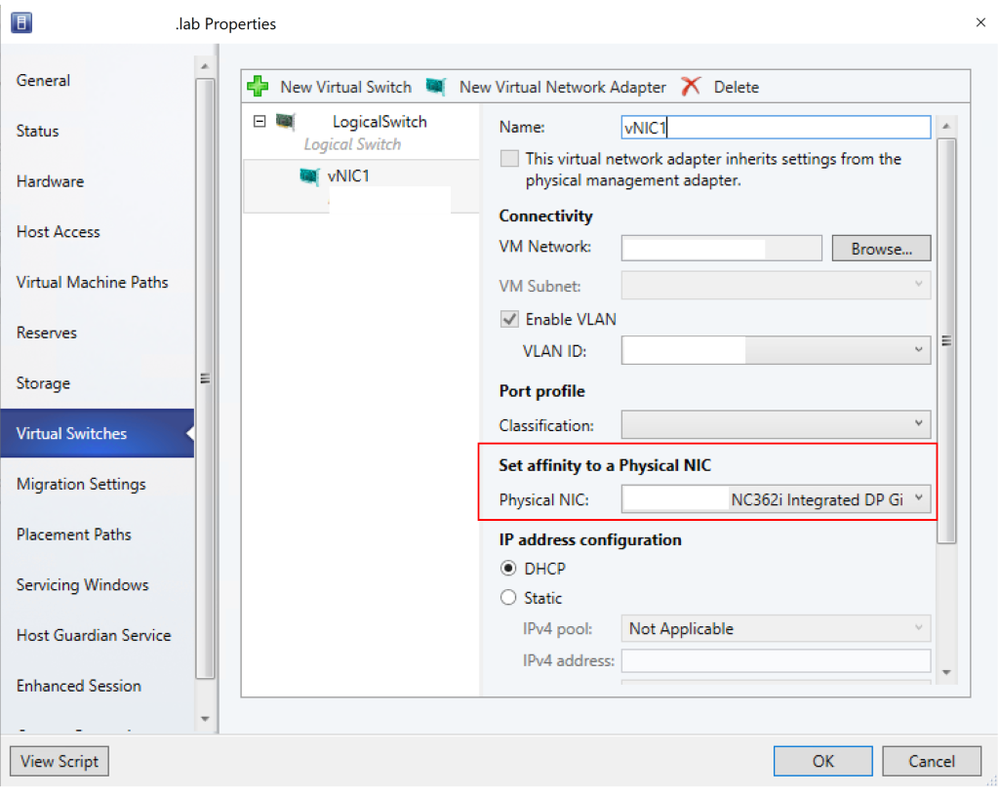Select the DHCP radio button
999x790 pixels.
pos(508,568)
